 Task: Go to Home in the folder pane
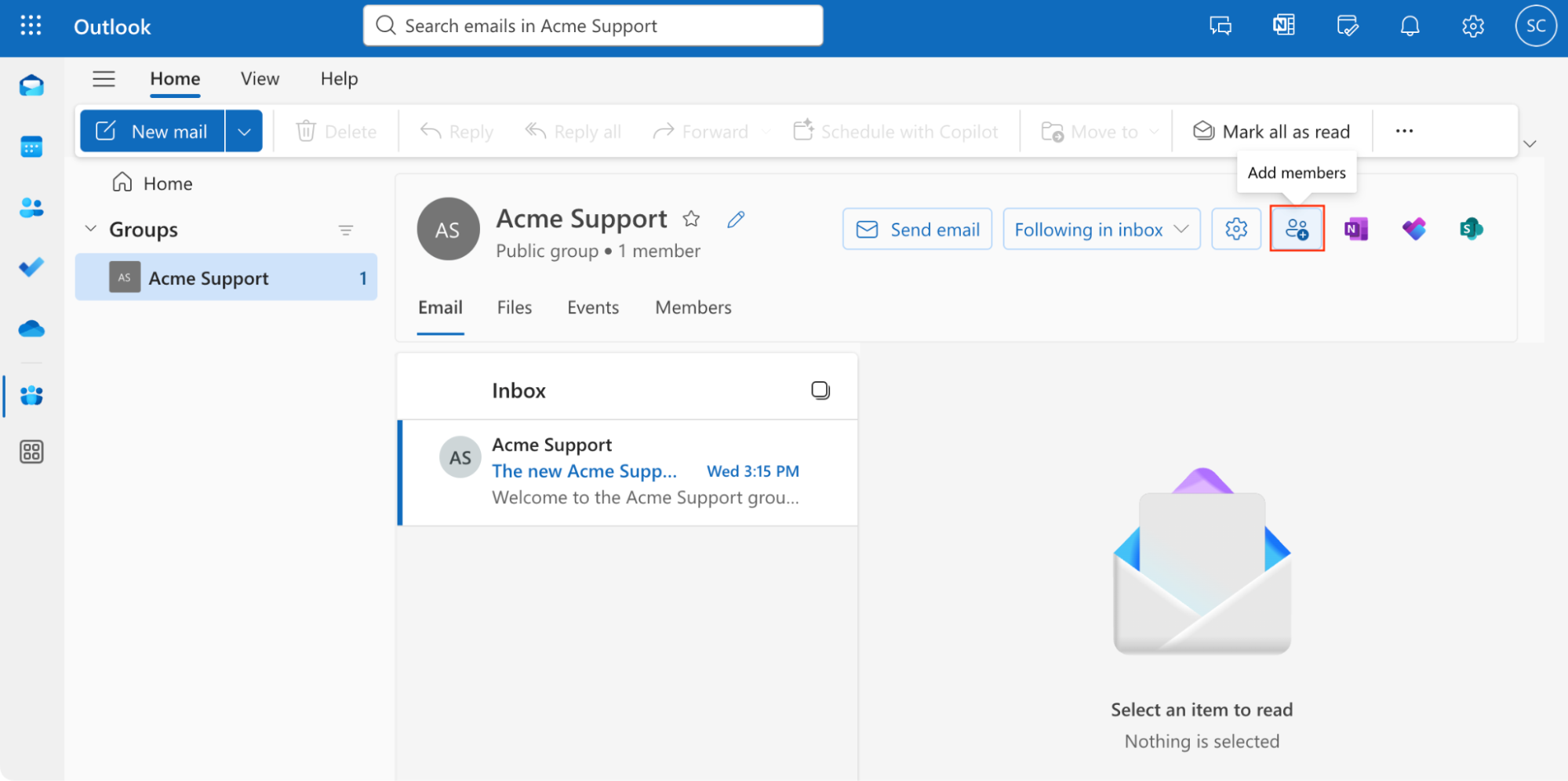tap(152, 183)
